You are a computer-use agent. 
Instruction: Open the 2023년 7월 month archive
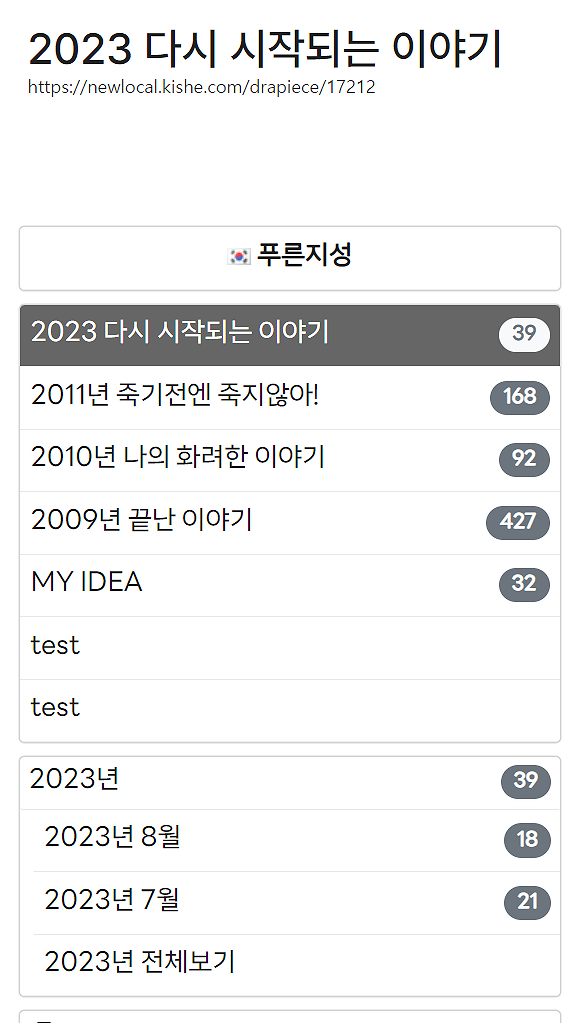(297, 903)
